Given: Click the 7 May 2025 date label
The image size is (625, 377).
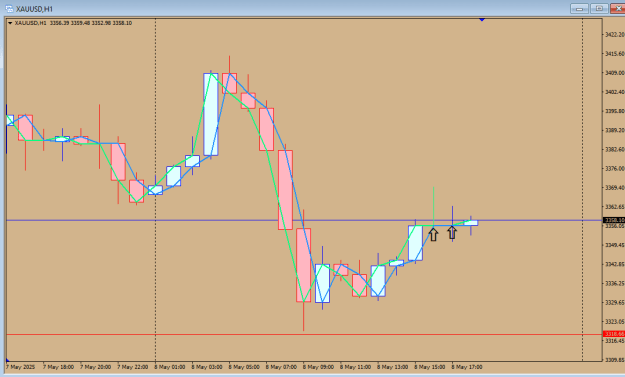Looking at the screenshot, I should tap(20, 367).
